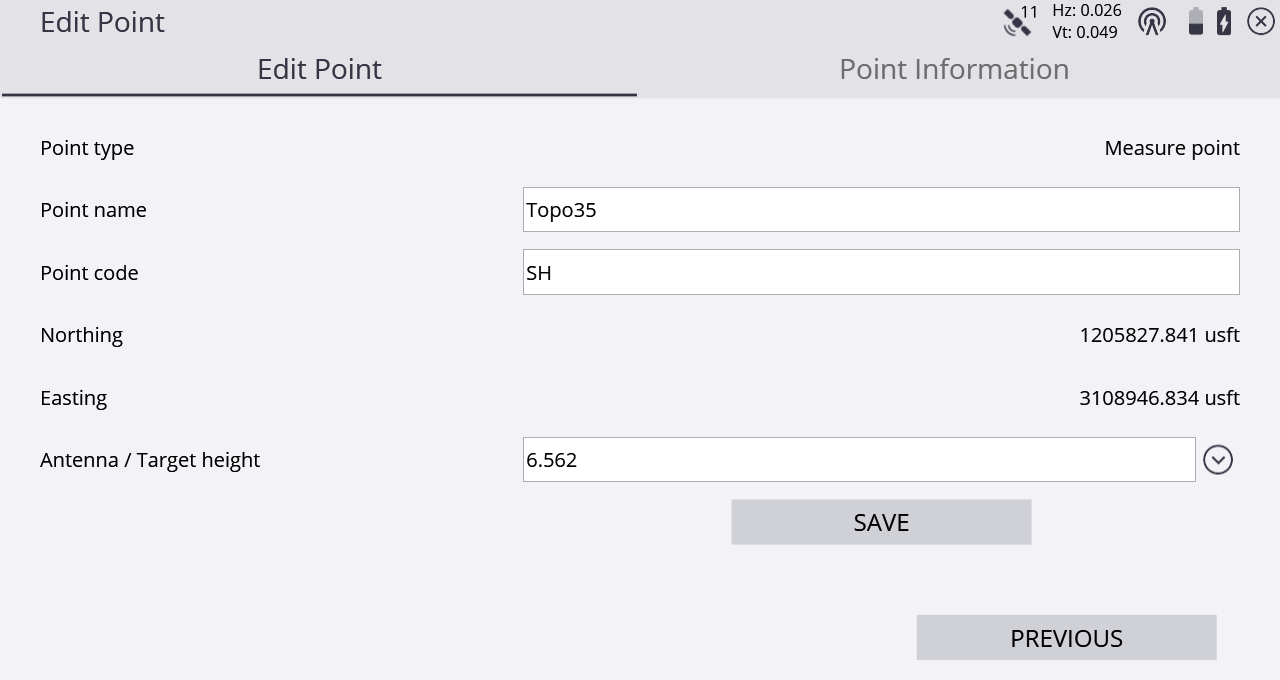Click the Point name label
The image size is (1280, 680).
click(93, 210)
